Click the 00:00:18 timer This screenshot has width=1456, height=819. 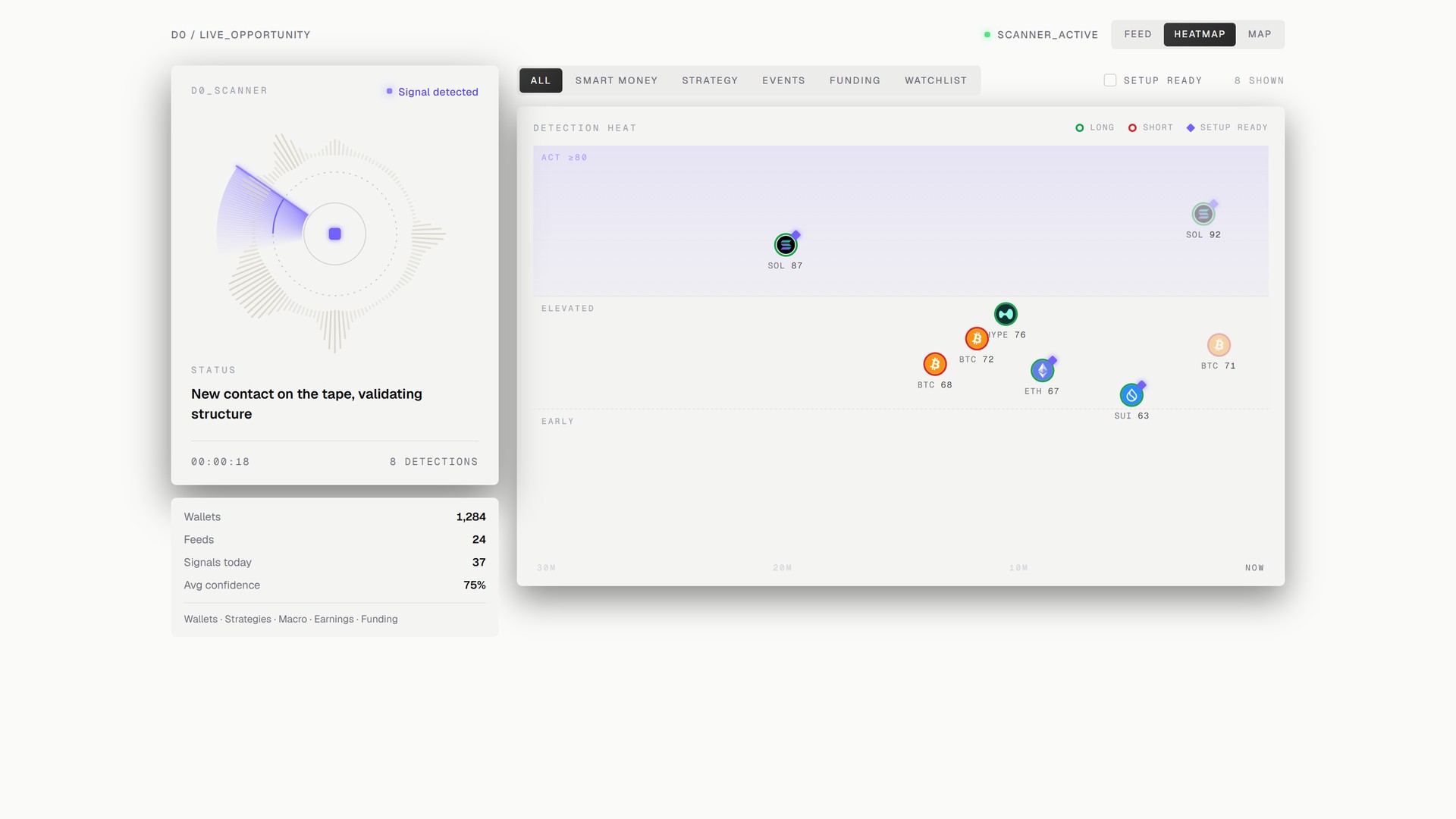click(x=221, y=462)
